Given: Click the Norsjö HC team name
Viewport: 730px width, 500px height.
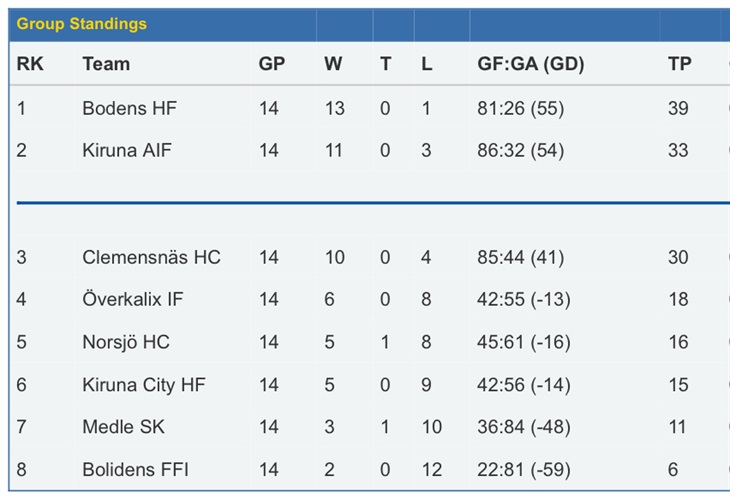Looking at the screenshot, I should point(126,342).
